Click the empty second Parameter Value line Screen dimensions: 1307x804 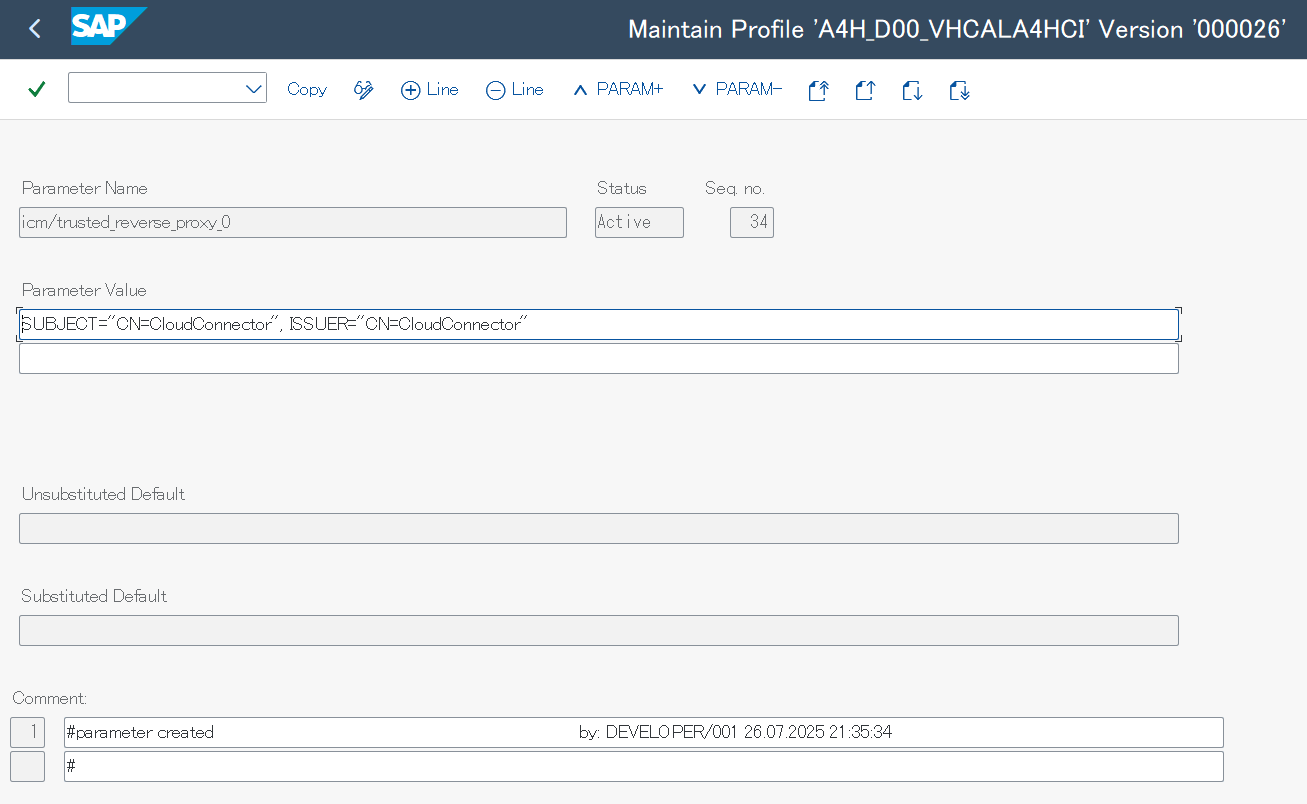599,358
